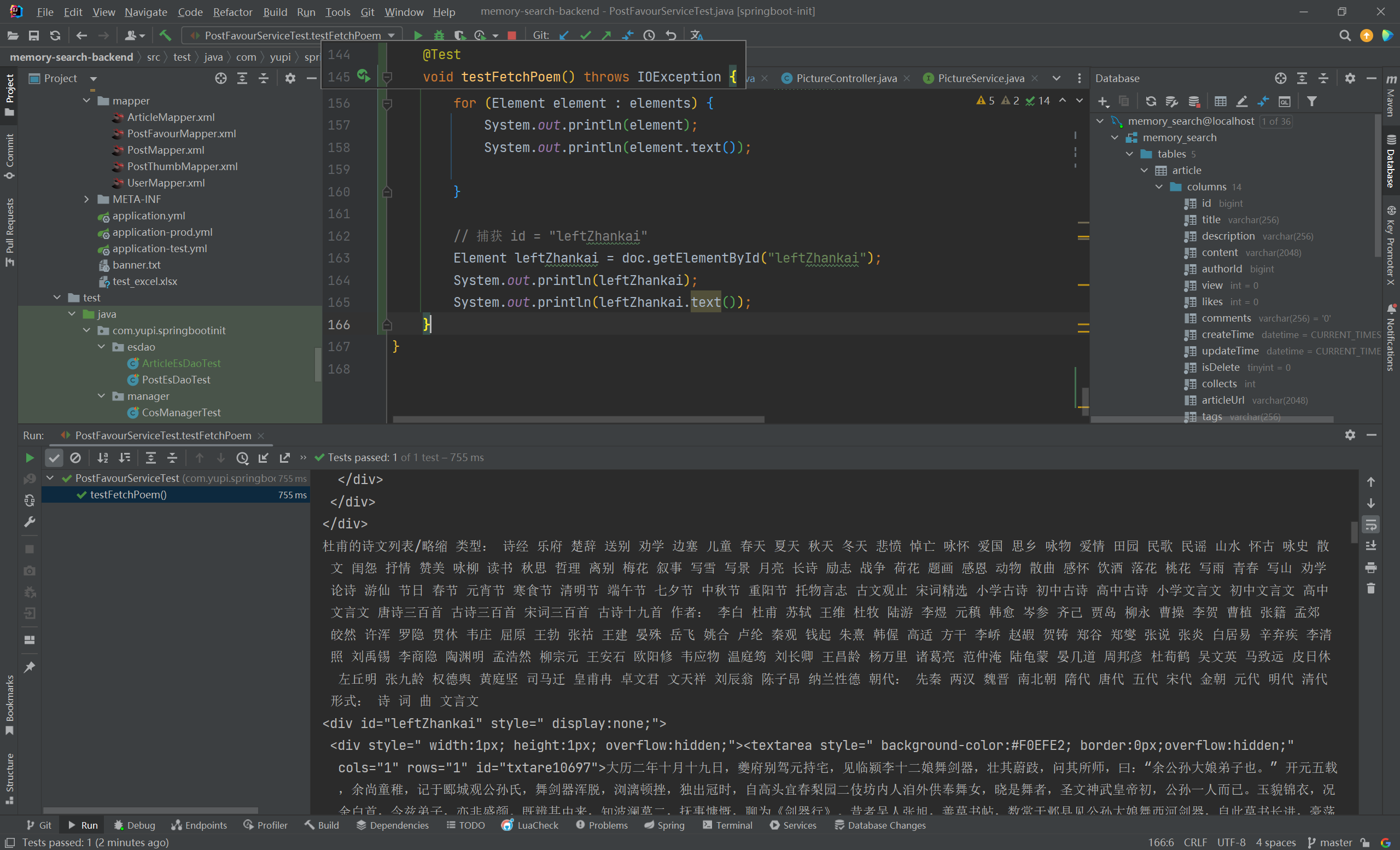Viewport: 1400px width, 850px height.
Task: Collapse the columns folder in Database
Action: [x=1158, y=187]
